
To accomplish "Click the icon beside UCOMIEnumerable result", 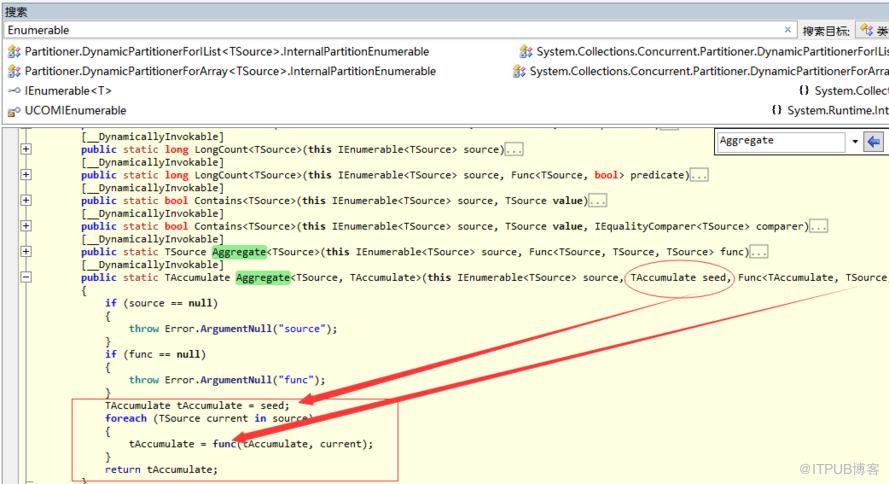I will pos(14,111).
